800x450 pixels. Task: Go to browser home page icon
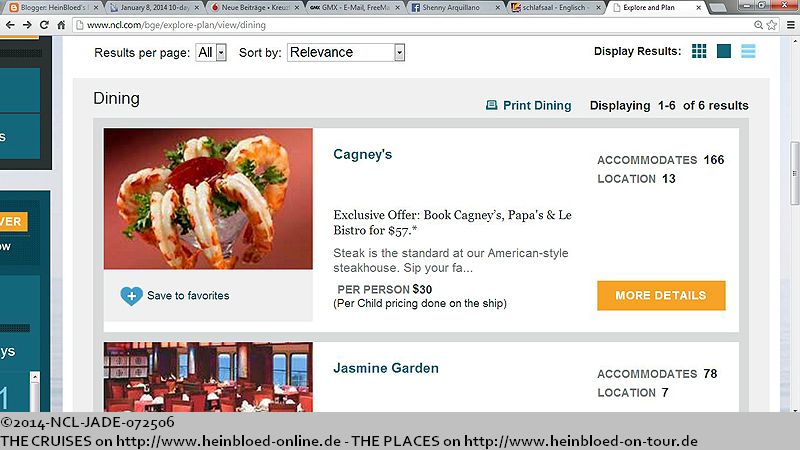[x=61, y=25]
